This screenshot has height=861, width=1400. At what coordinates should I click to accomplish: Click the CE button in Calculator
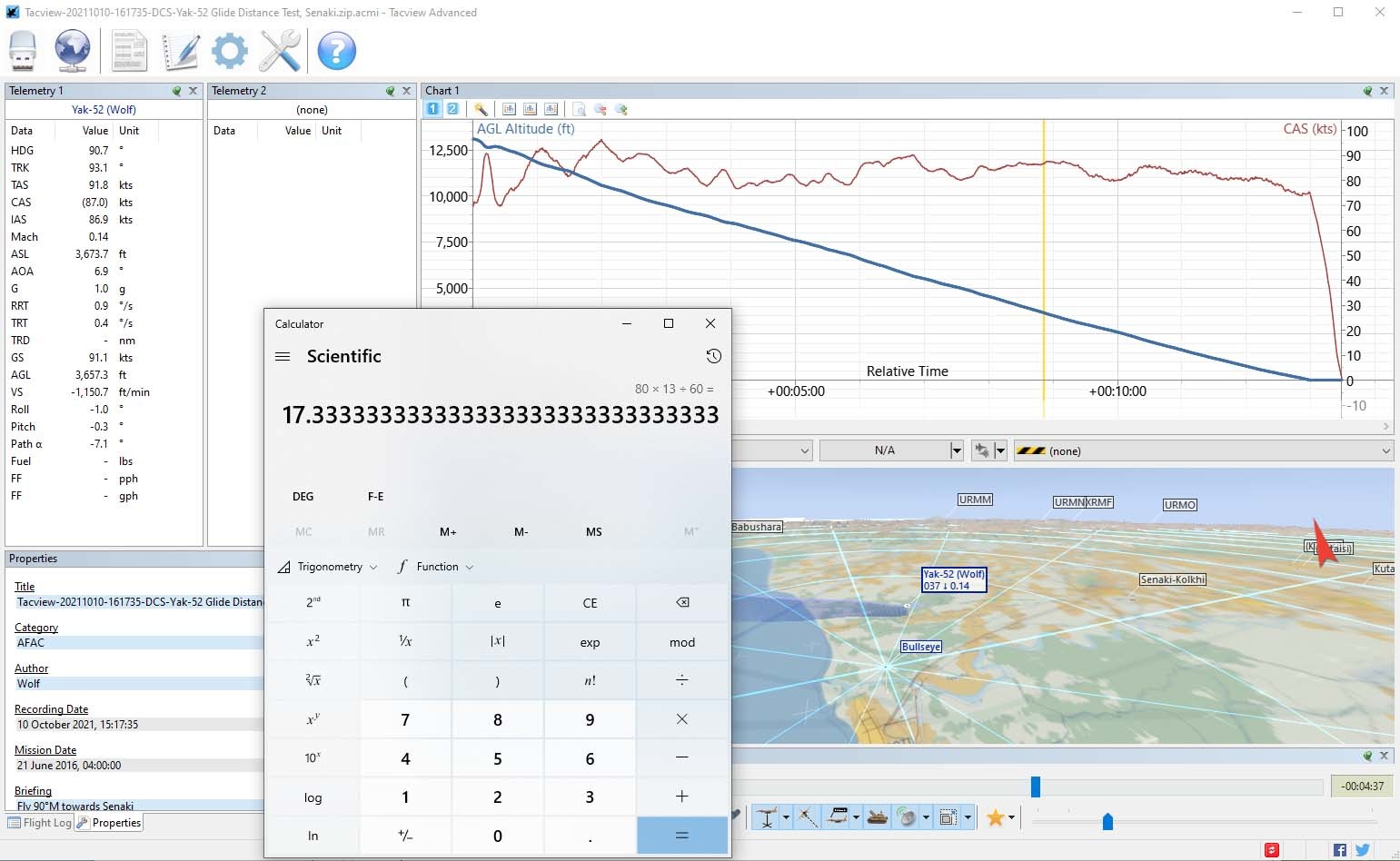point(590,603)
